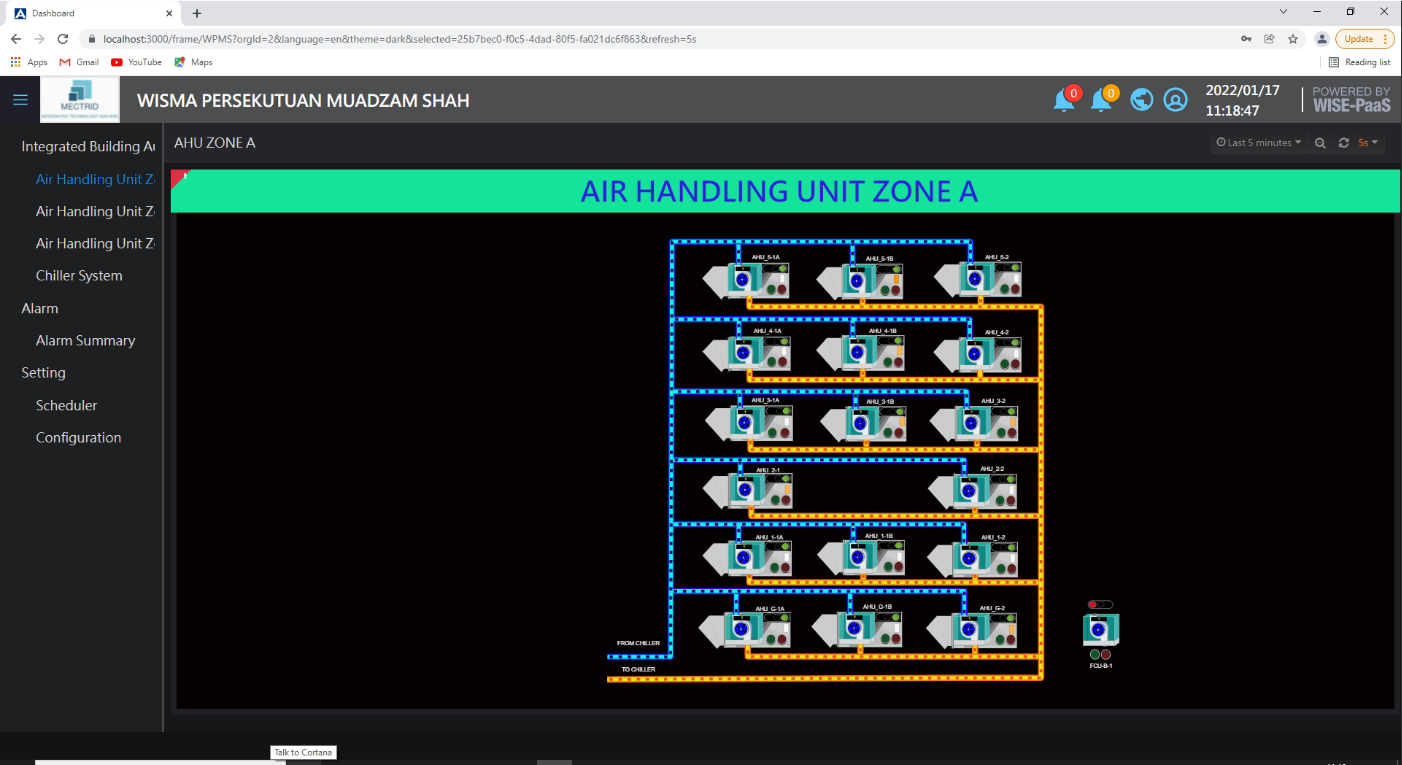Viewport: 1402px width, 765px height.
Task: Refresh the dashboard with the refresh icon
Action: pyautogui.click(x=1344, y=143)
